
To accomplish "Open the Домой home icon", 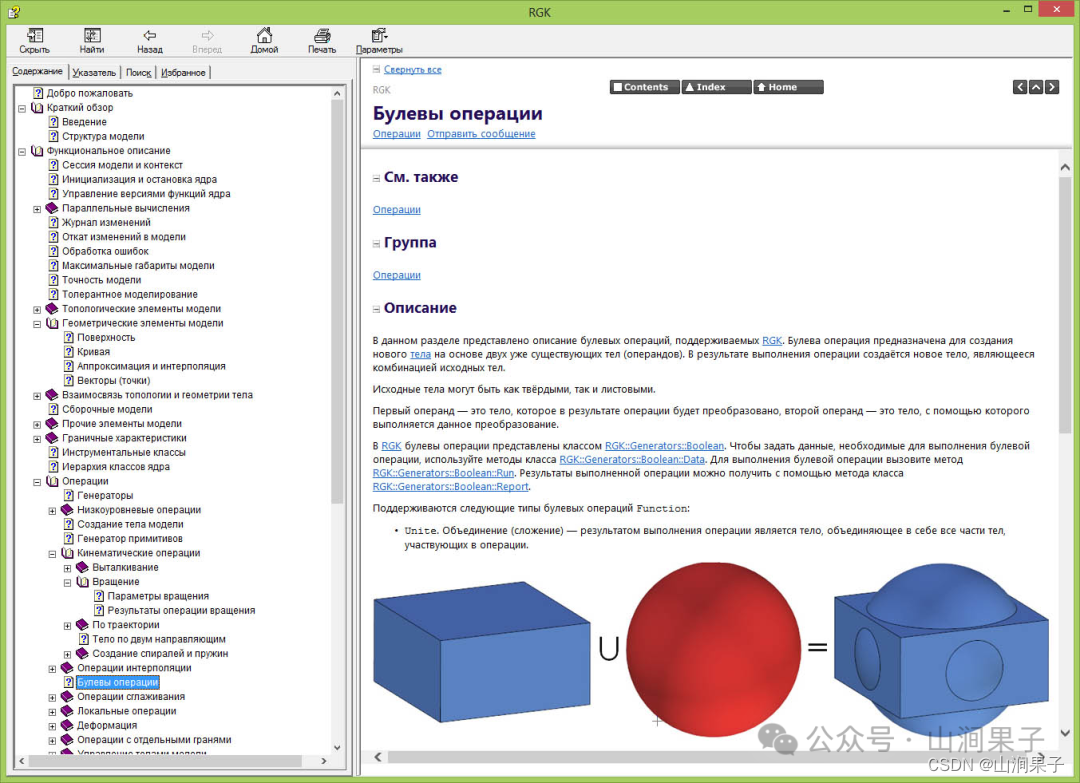I will pyautogui.click(x=264, y=35).
